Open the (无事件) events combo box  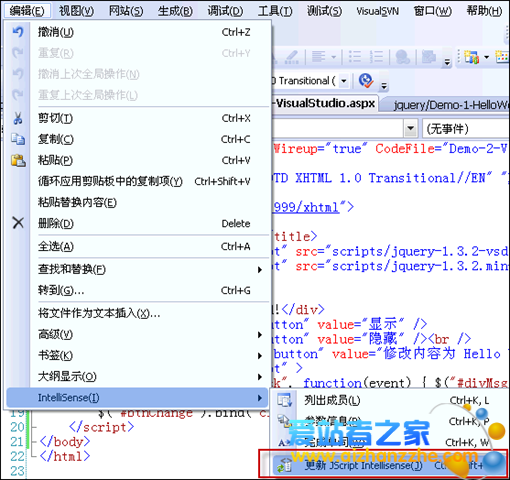pyautogui.click(x=466, y=129)
